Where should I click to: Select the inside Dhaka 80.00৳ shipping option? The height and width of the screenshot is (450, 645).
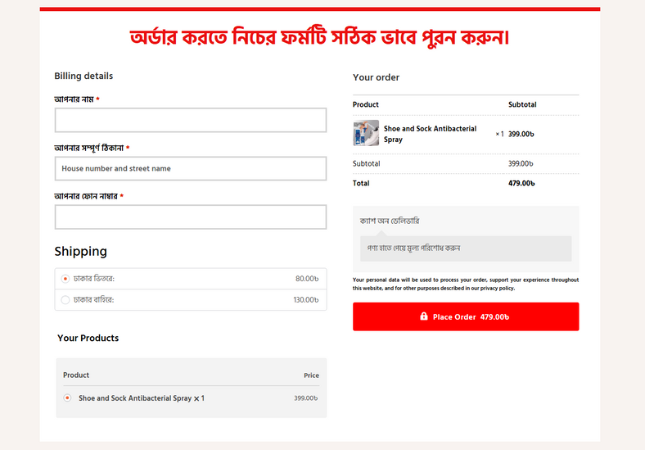(x=66, y=279)
